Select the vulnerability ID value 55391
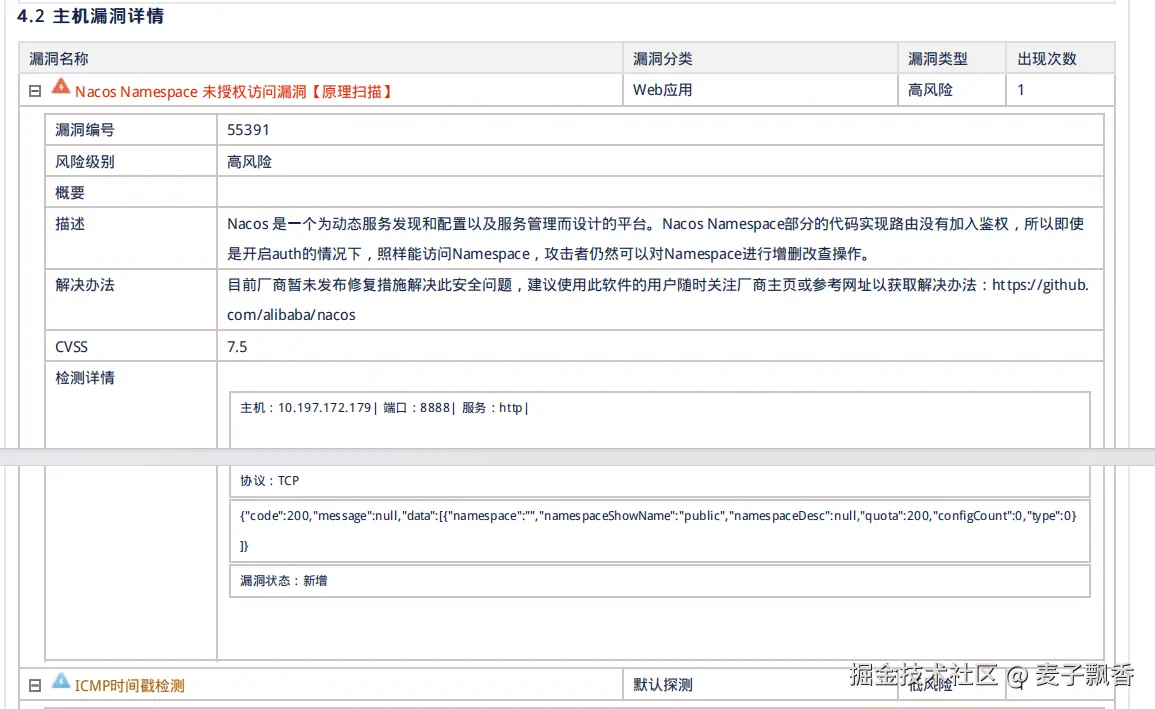Screen dimensions: 1155x709 (248, 130)
